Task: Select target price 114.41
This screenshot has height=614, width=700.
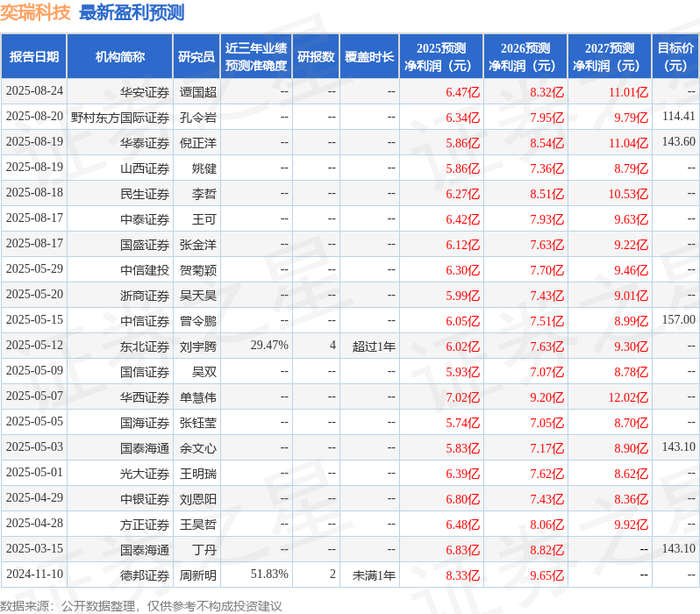Action: click(679, 116)
